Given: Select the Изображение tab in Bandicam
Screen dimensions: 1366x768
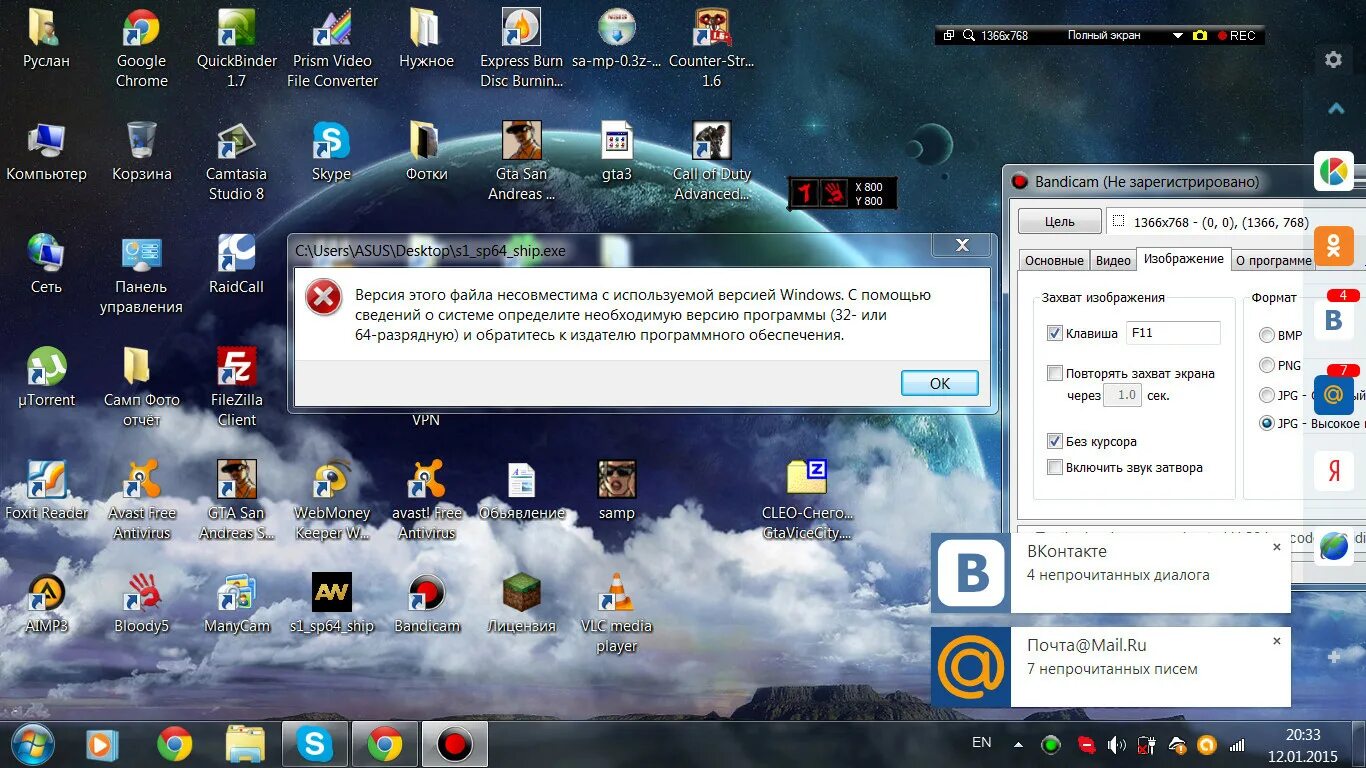Looking at the screenshot, I should point(1183,258).
